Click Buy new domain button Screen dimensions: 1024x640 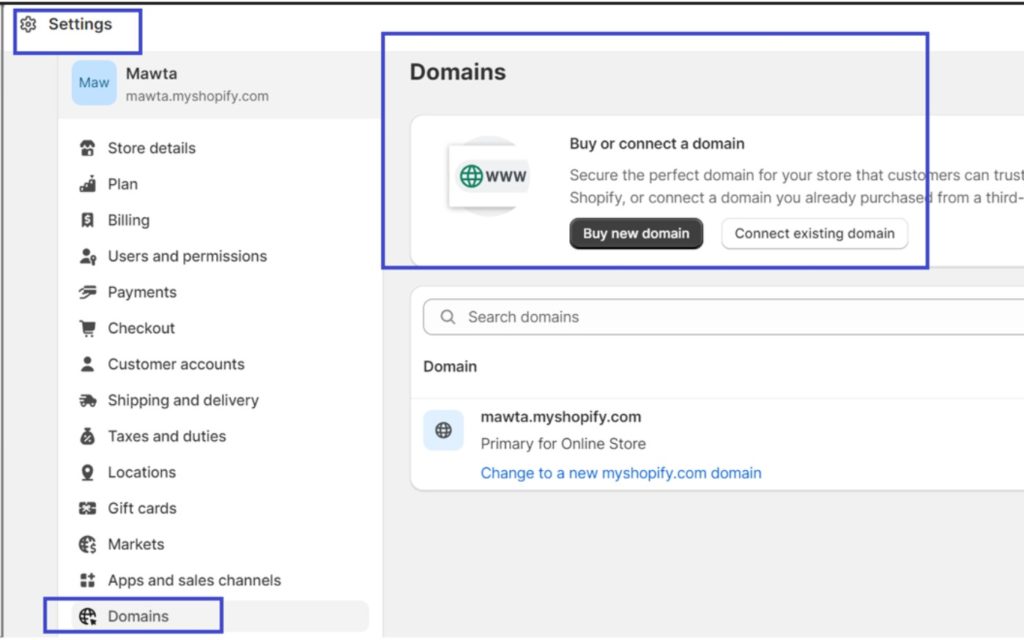[x=636, y=234]
